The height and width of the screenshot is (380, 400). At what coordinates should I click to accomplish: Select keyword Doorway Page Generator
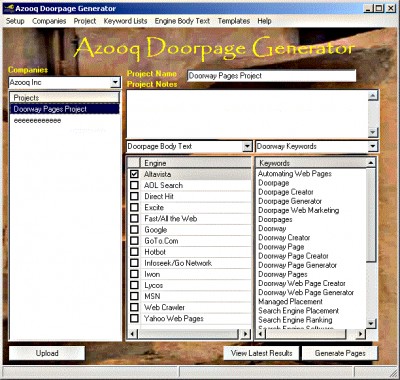point(297,265)
